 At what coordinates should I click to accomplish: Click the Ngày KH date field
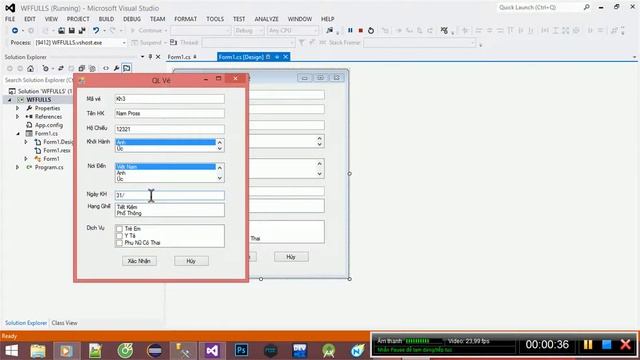click(x=169, y=195)
